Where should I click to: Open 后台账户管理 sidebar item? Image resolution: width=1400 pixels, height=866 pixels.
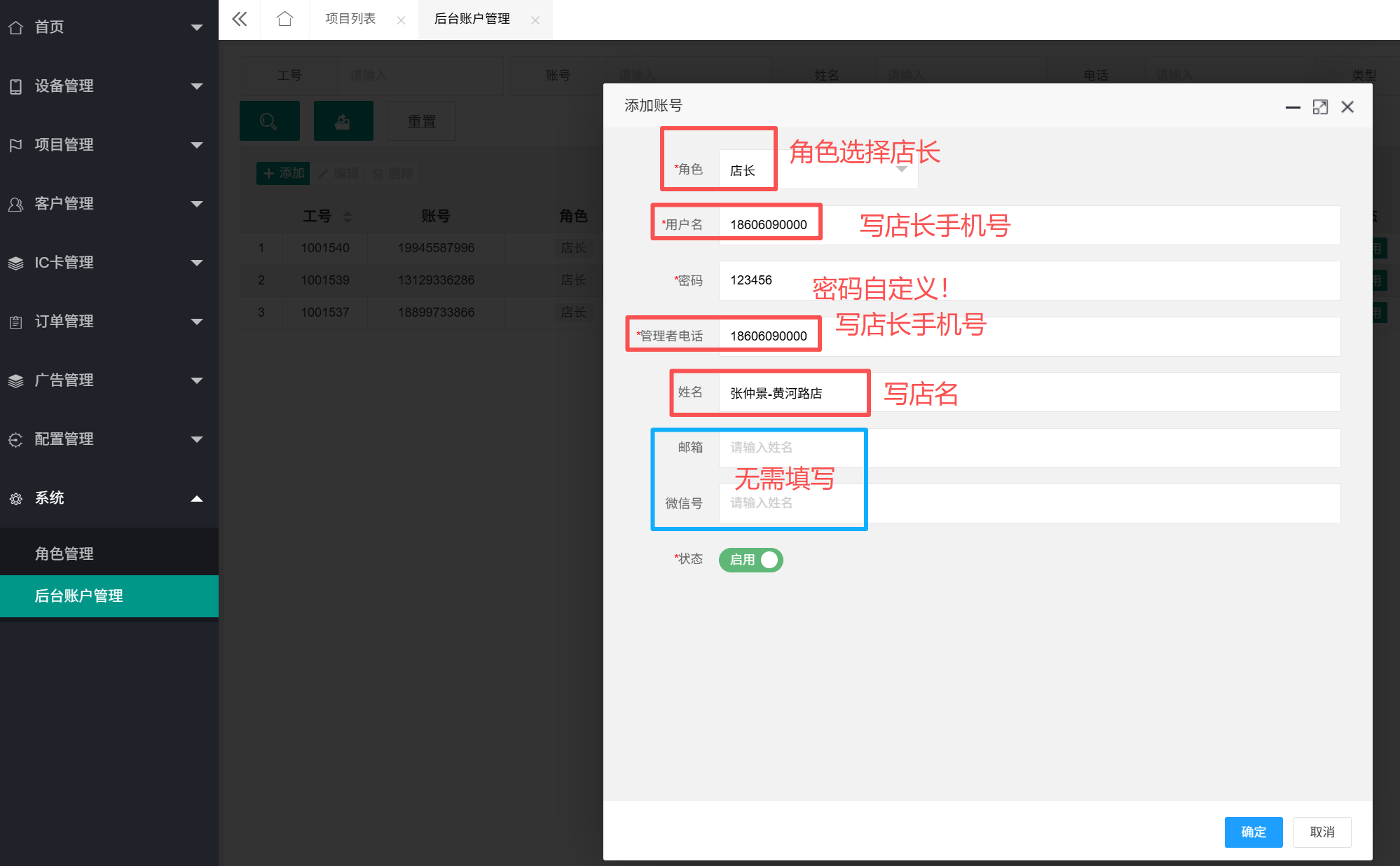pyautogui.click(x=109, y=596)
